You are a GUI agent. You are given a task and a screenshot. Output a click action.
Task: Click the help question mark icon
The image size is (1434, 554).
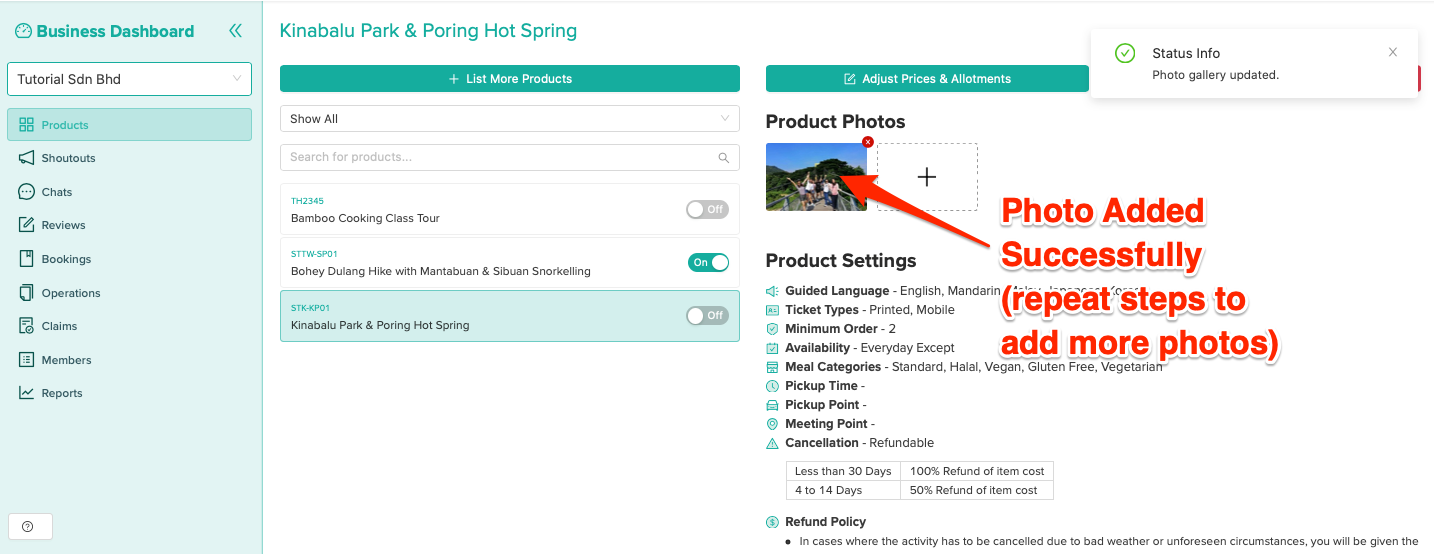tap(28, 527)
